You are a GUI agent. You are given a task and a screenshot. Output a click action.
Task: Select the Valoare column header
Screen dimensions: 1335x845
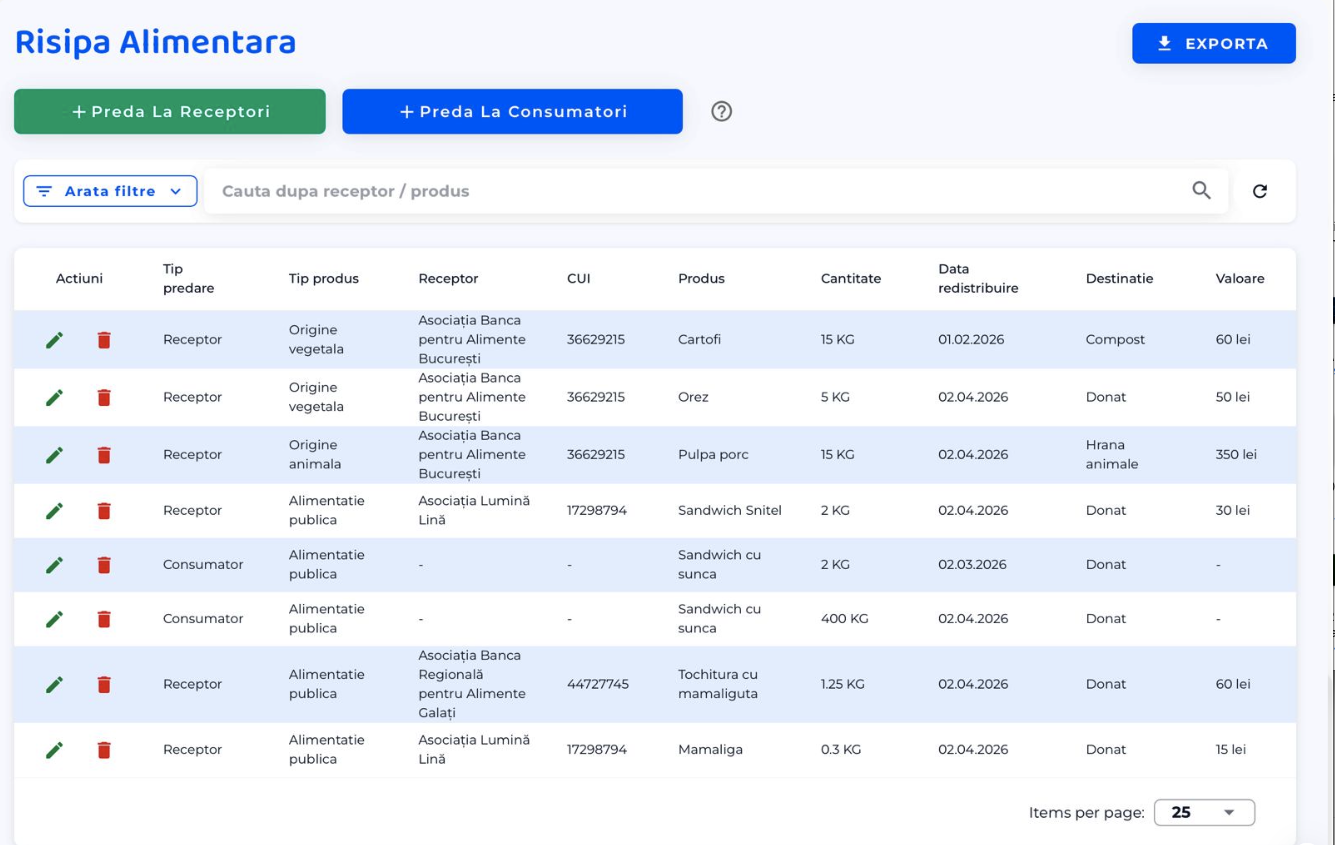pos(1239,279)
